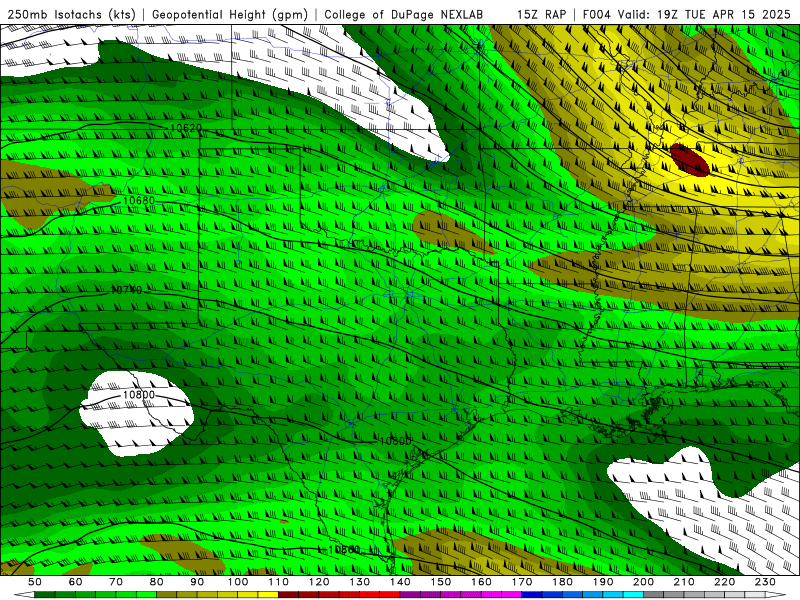Click the 210 value on the color scale
Viewport: 800px width, 600px height.
click(684, 582)
